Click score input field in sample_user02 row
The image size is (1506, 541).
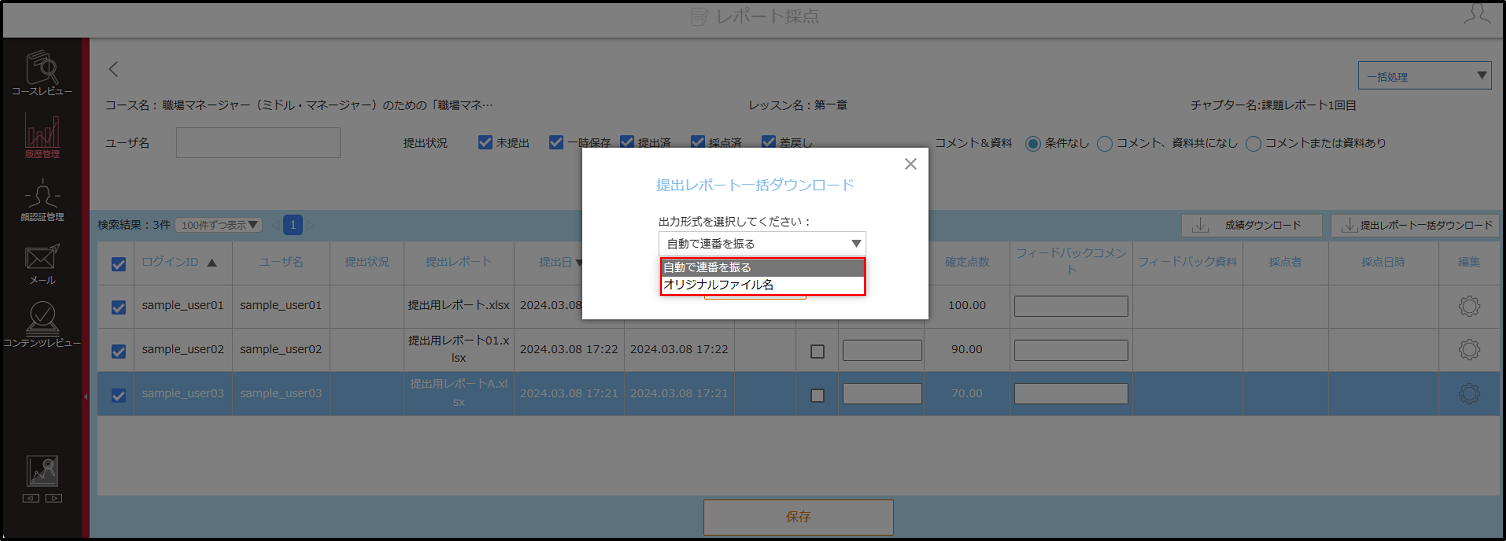882,350
